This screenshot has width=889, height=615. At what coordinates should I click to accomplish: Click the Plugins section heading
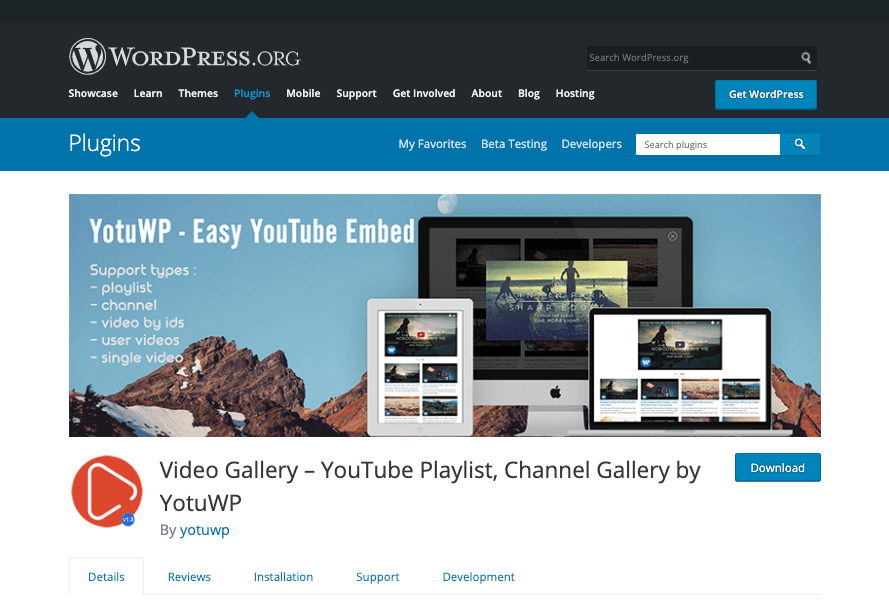[x=104, y=143]
